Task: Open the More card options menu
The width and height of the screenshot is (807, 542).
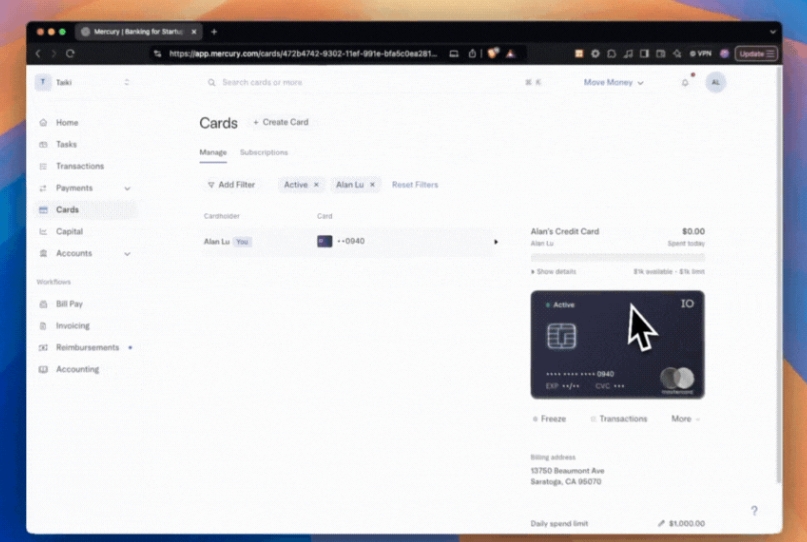Action: [x=685, y=419]
